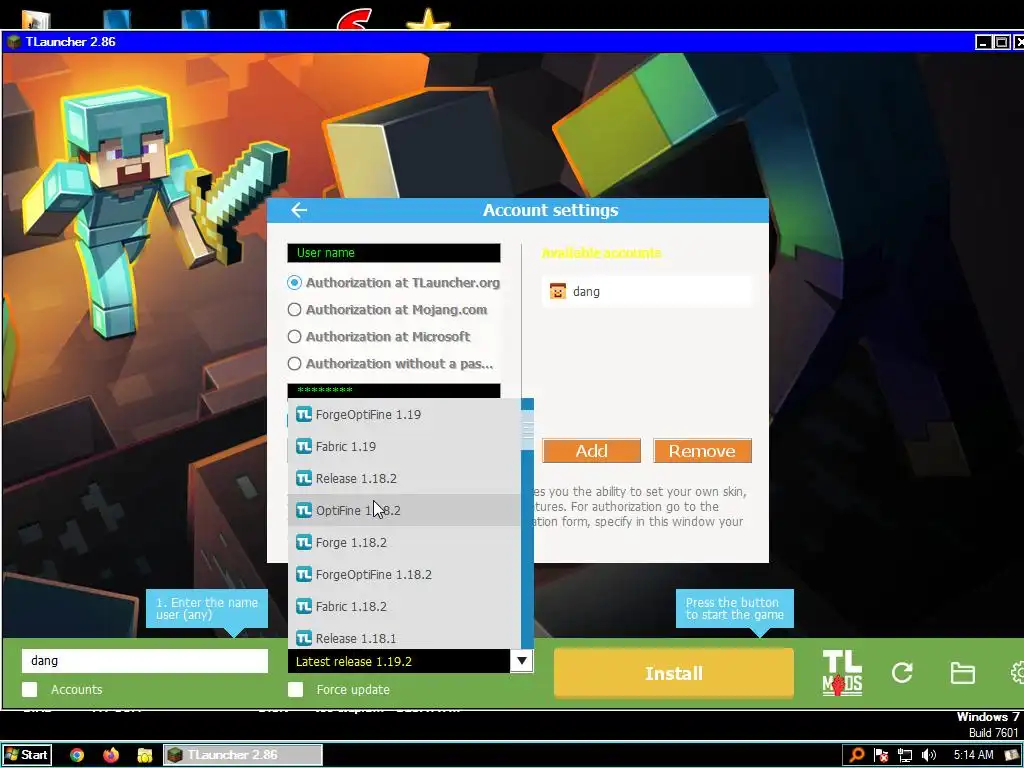Click the TL icon beside Fabric 1.18.2
The width and height of the screenshot is (1024, 768).
[x=304, y=606]
